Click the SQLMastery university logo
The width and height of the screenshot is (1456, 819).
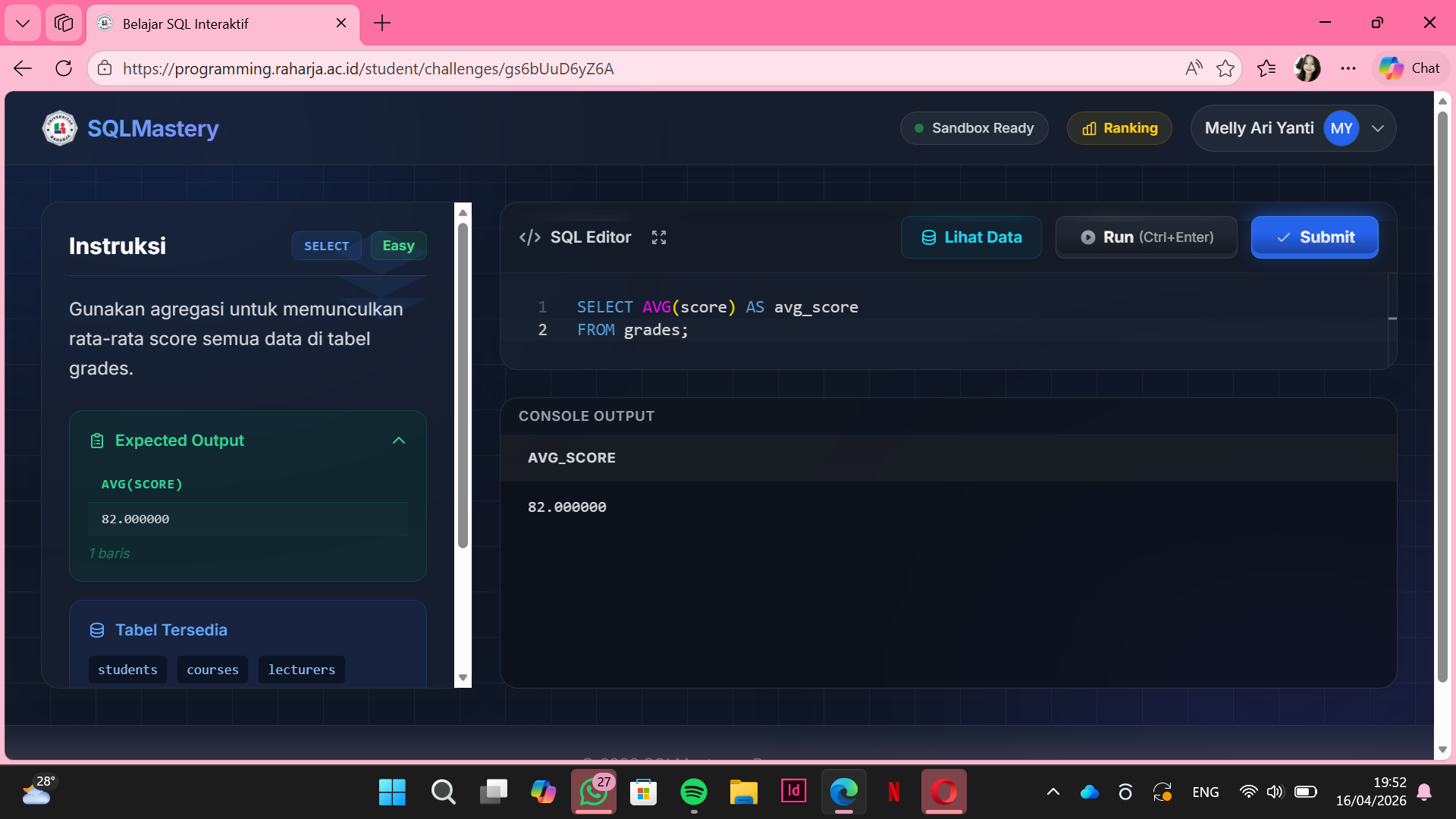click(59, 128)
